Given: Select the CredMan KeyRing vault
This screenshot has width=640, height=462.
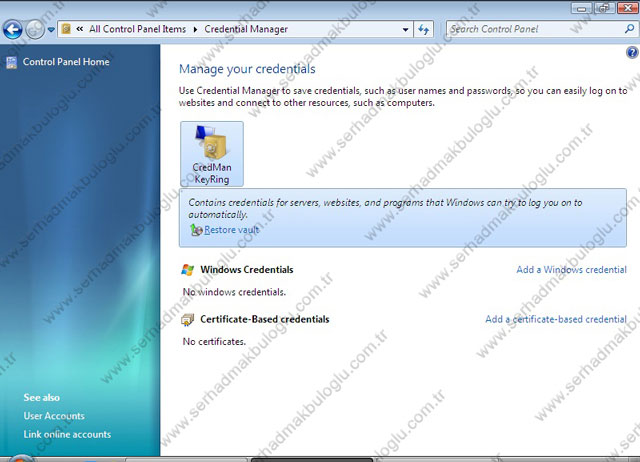Looking at the screenshot, I should click(x=212, y=154).
